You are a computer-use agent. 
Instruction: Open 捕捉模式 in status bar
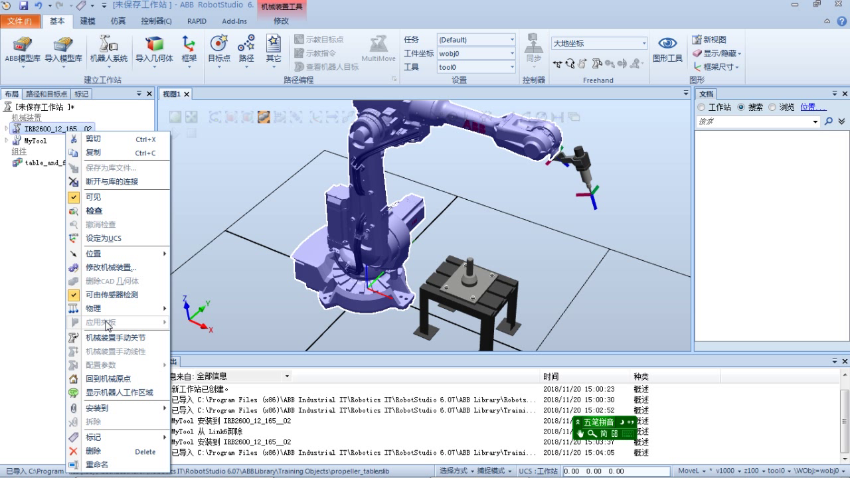493,471
